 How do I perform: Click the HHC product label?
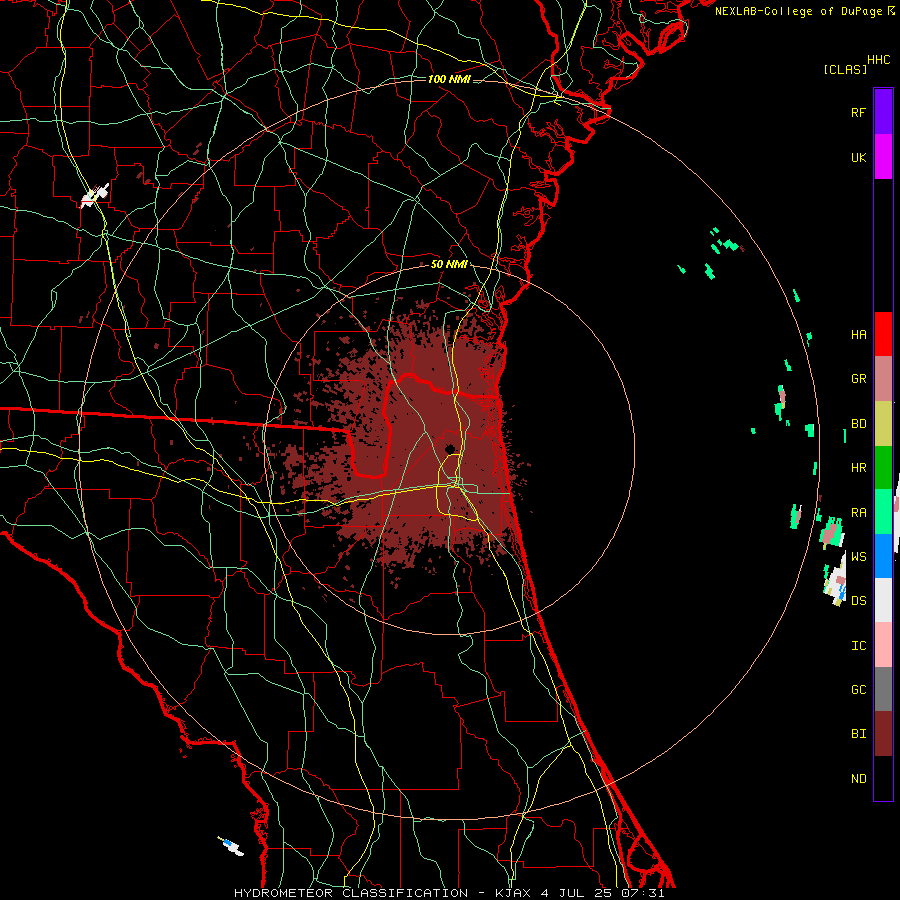[879, 60]
